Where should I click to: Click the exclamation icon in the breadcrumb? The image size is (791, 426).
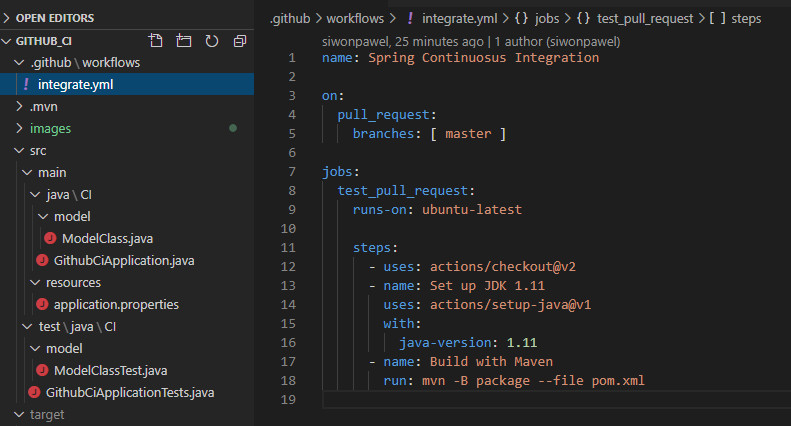[410, 18]
